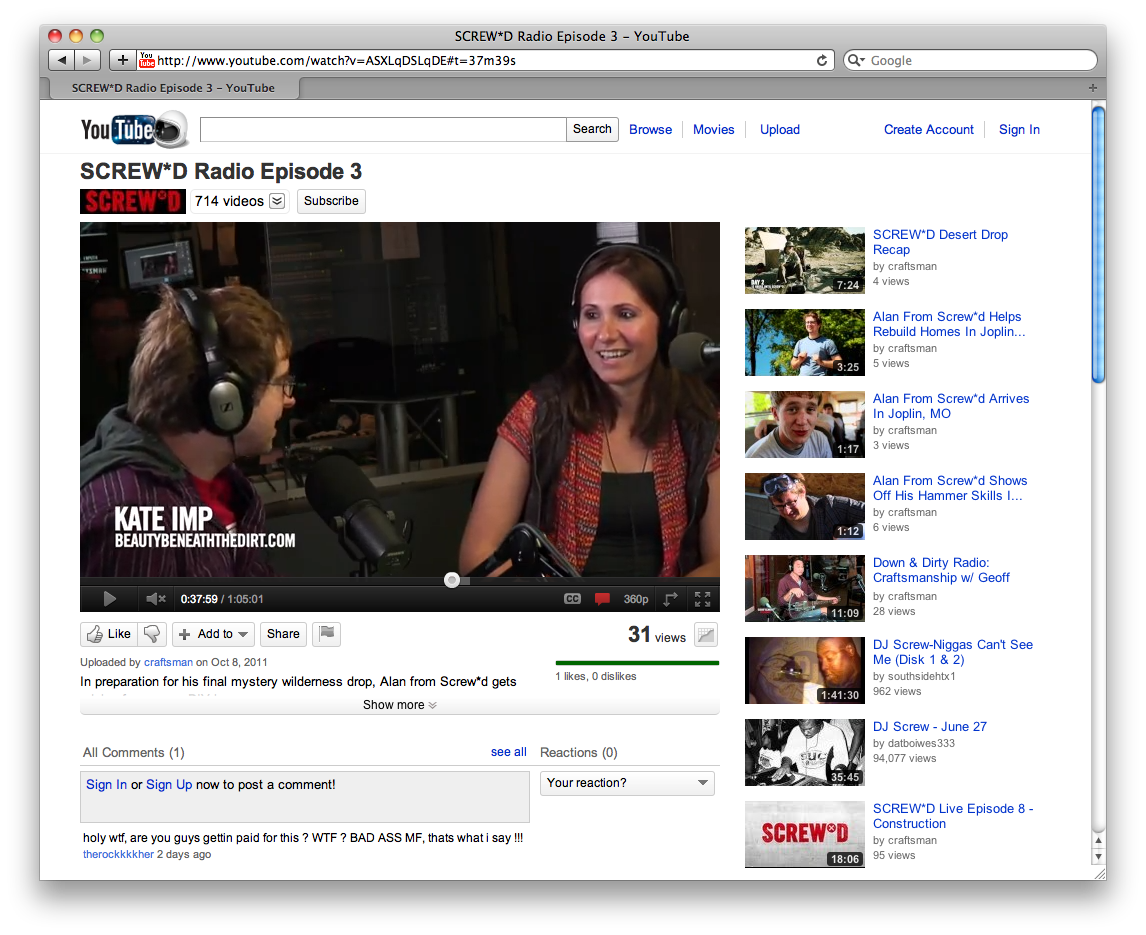Open 'DJ Screw - June 27' thumbnail
Screen dimensions: 1146x935
tap(805, 752)
